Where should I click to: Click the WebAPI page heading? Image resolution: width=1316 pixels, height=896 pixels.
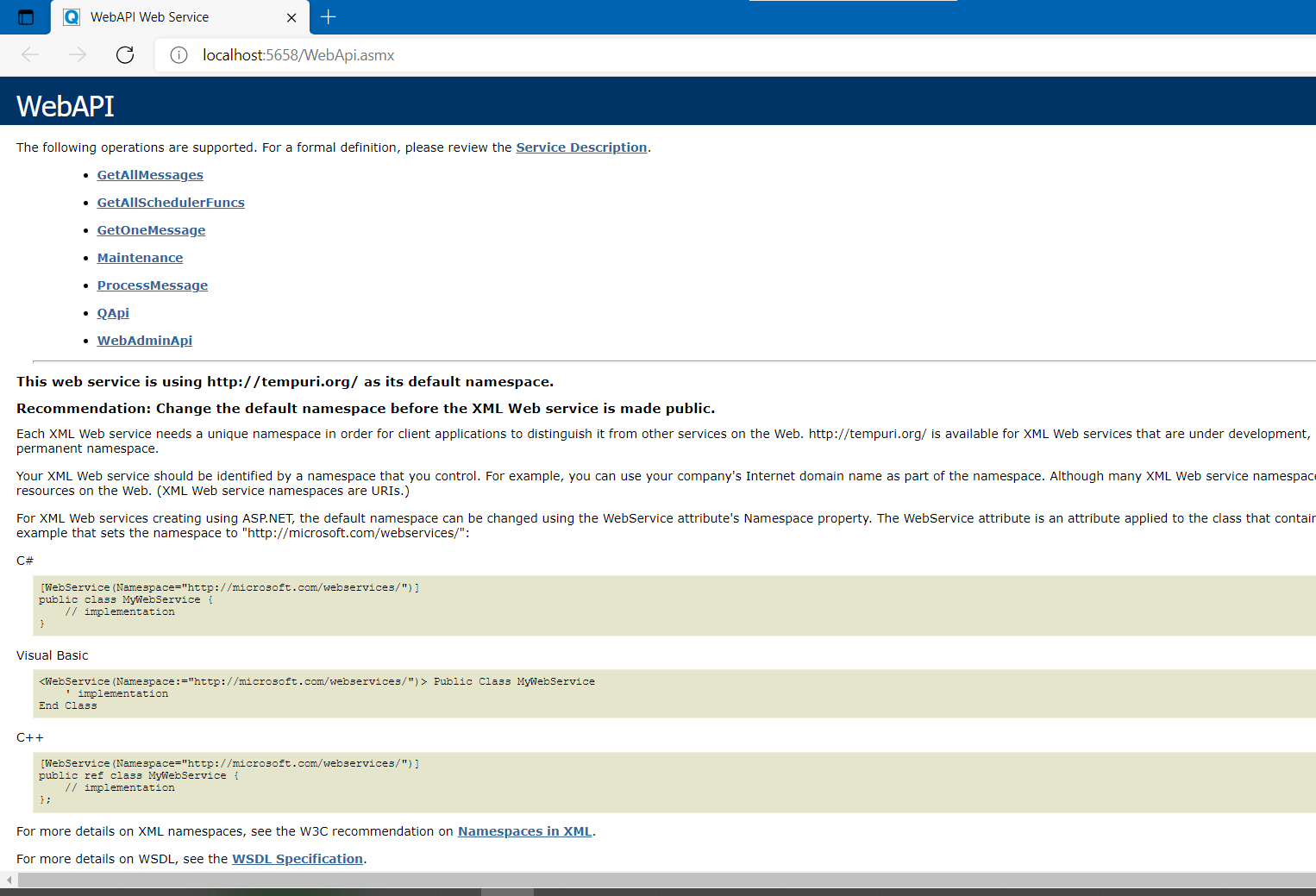pos(66,106)
